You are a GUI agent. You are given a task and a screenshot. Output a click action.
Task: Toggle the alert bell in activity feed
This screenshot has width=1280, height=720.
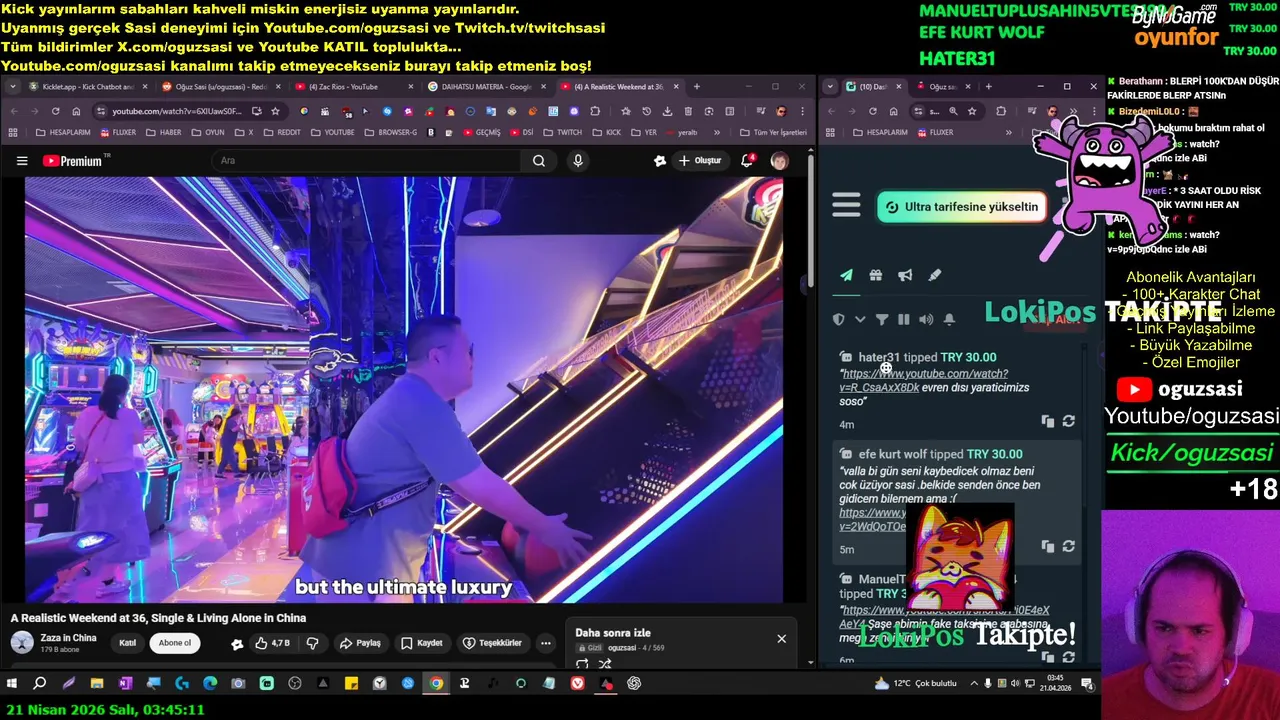tap(949, 319)
